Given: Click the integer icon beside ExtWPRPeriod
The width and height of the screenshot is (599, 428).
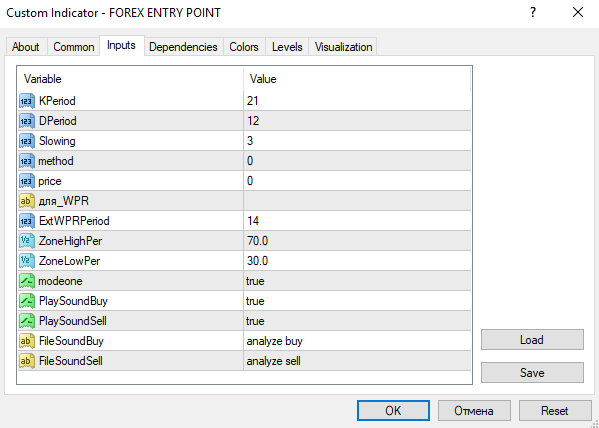Looking at the screenshot, I should pyautogui.click(x=27, y=221).
